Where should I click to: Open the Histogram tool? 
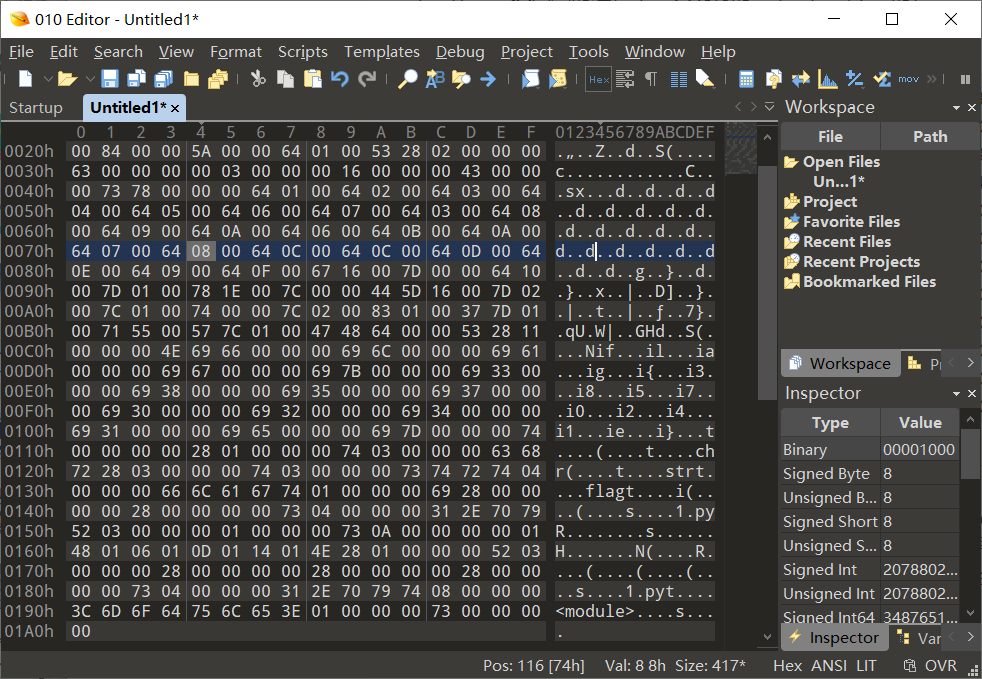(x=827, y=79)
